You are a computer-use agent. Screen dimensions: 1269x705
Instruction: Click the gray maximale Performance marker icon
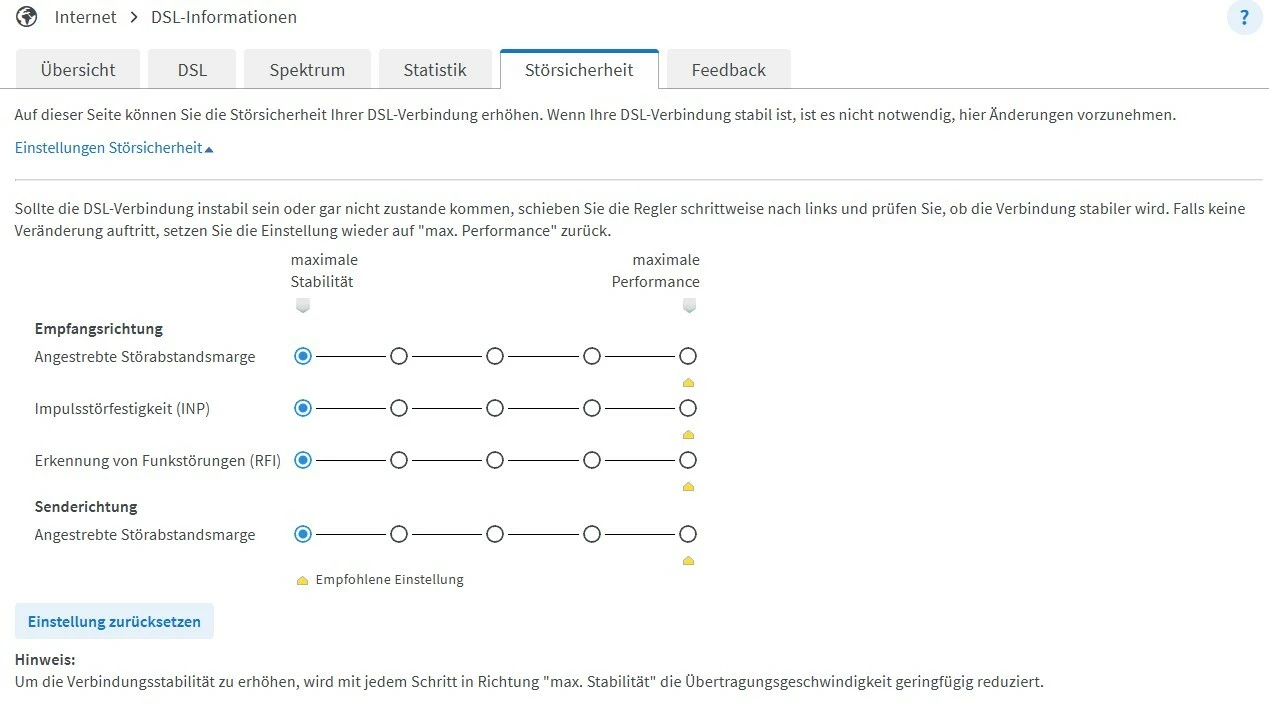click(688, 306)
